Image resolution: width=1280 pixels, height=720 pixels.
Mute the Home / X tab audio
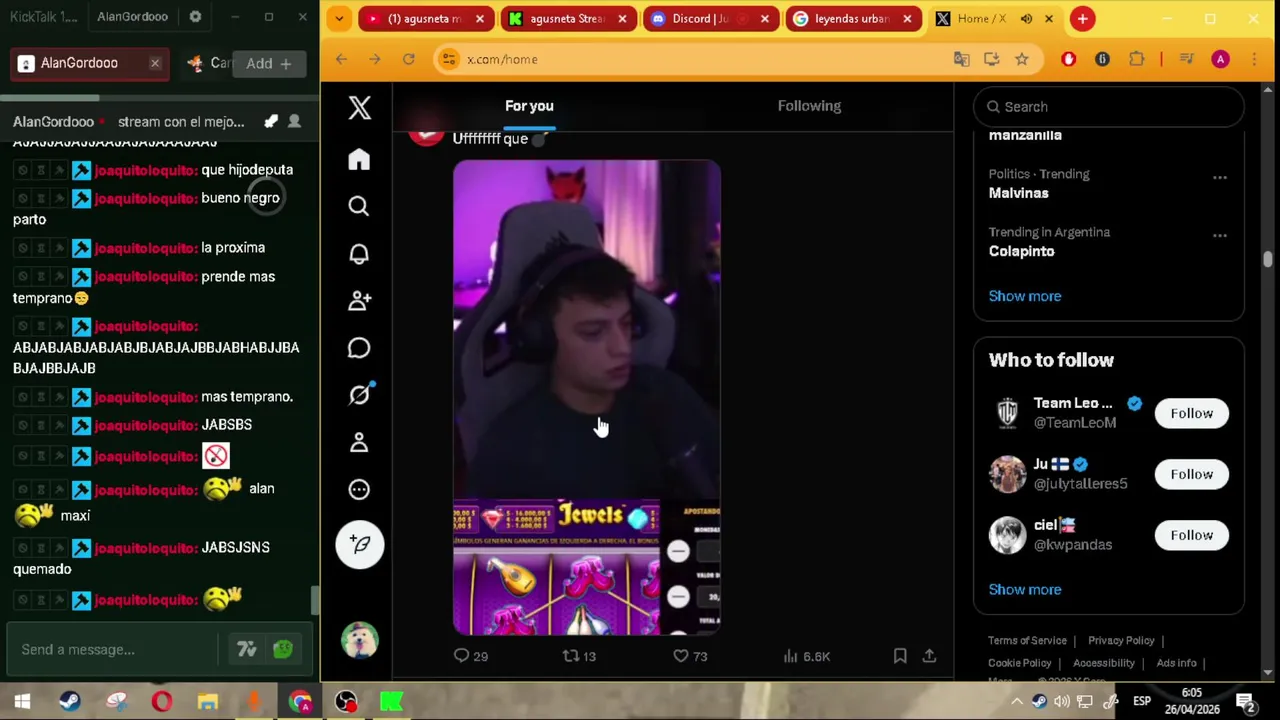coord(1026,19)
